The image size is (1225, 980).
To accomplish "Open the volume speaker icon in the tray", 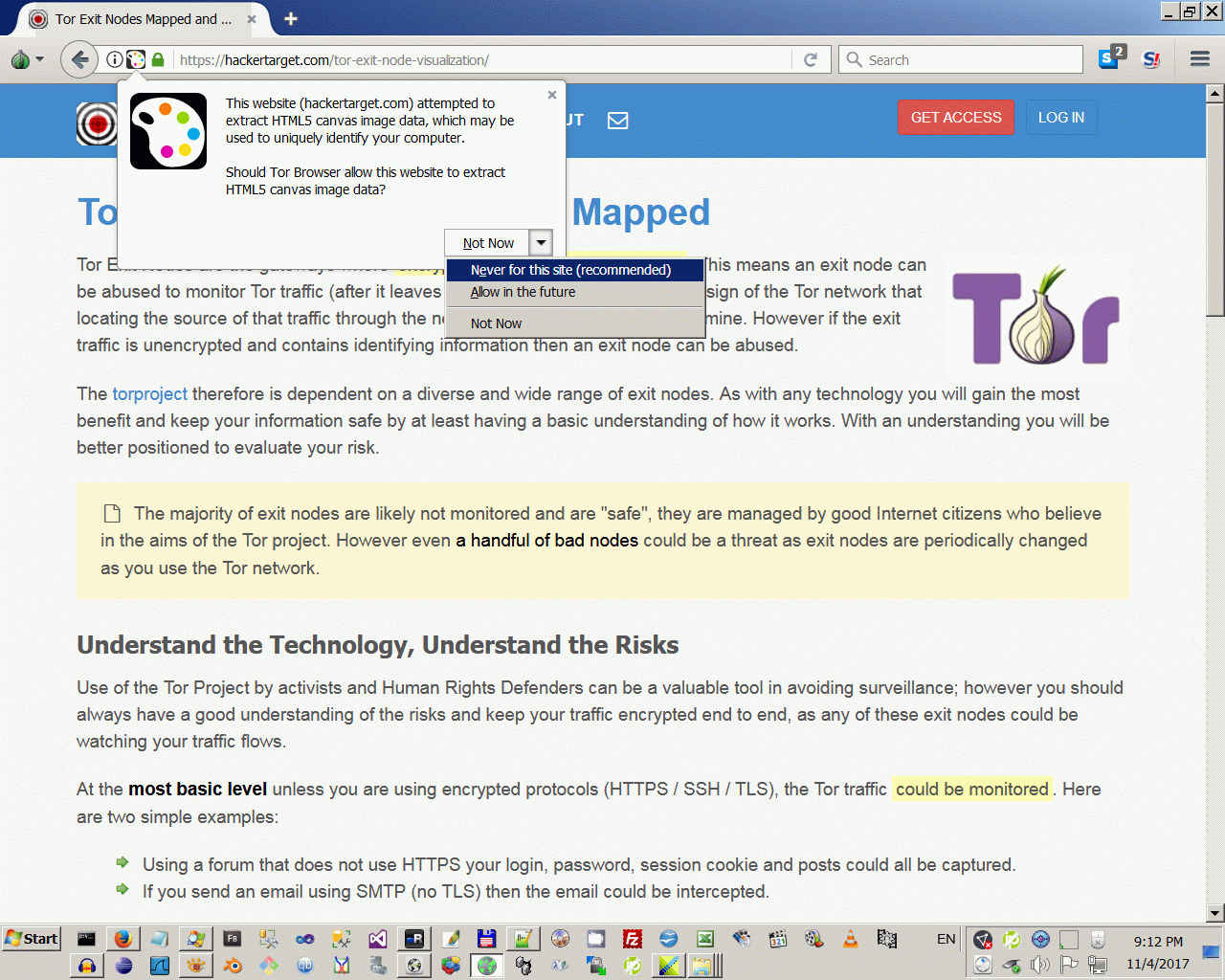I will [1040, 965].
